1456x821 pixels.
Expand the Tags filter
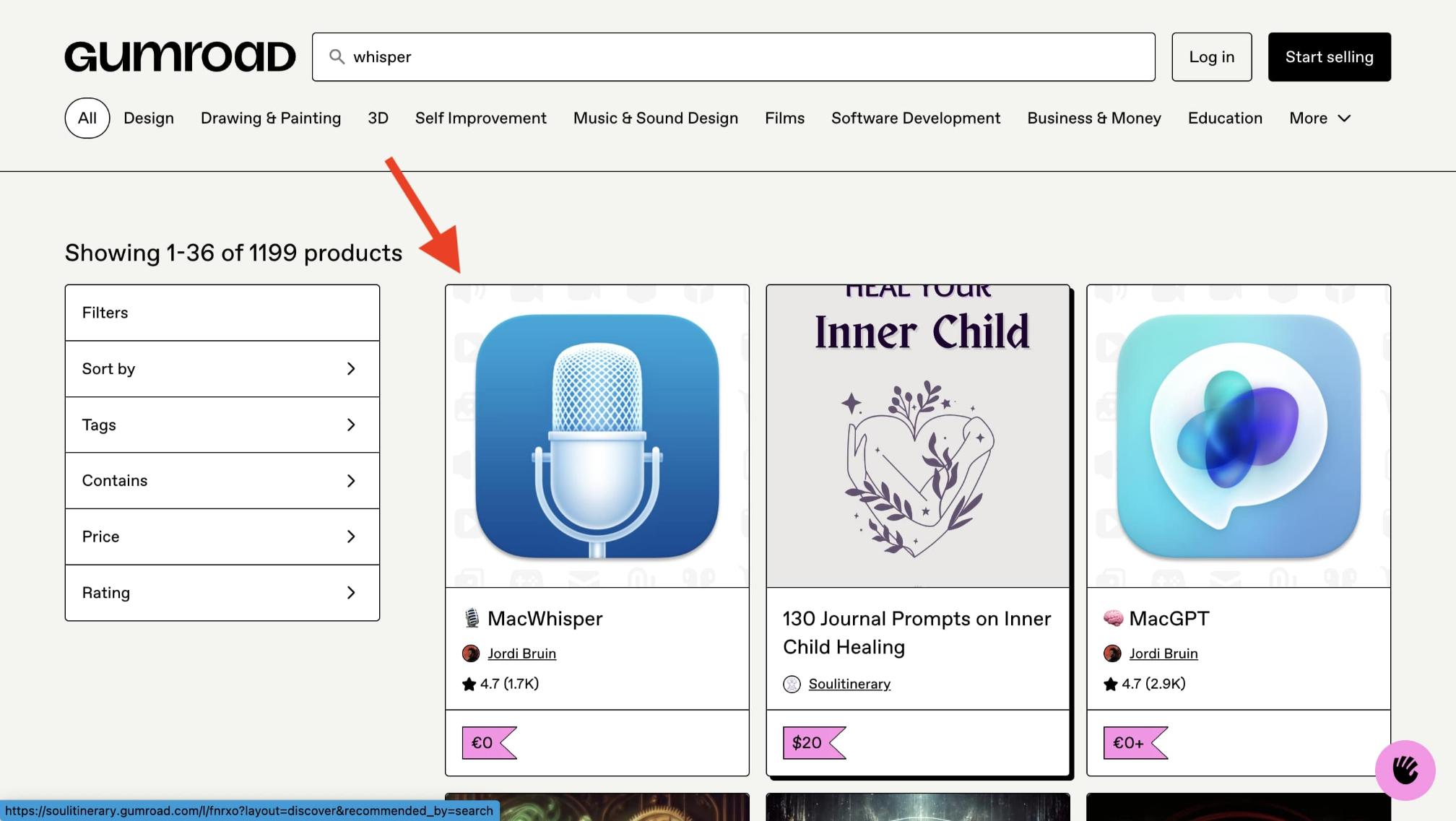[x=222, y=425]
